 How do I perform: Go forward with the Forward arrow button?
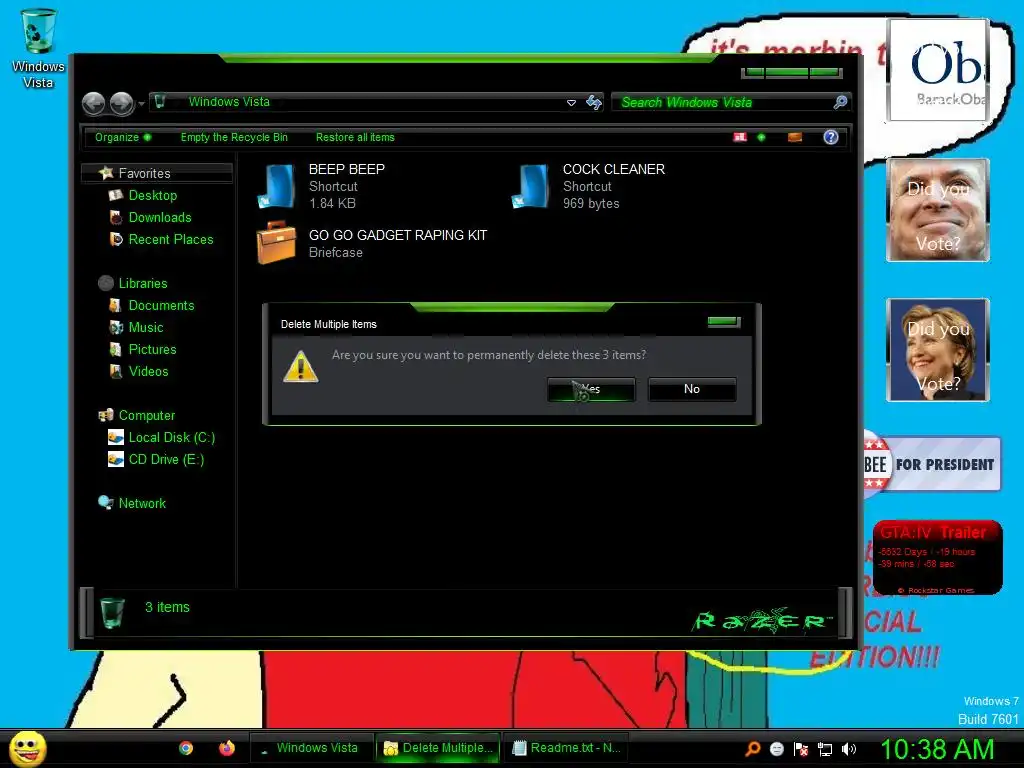coord(121,103)
